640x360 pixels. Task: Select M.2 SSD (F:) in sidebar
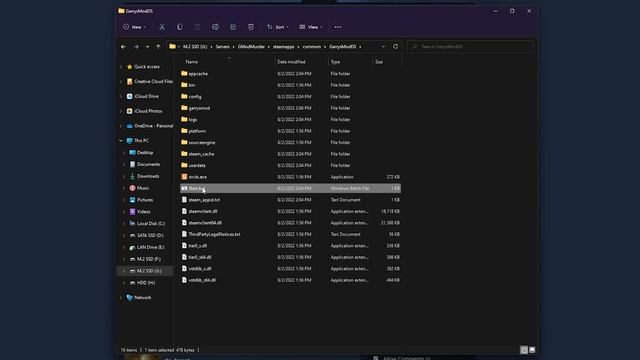click(x=145, y=259)
